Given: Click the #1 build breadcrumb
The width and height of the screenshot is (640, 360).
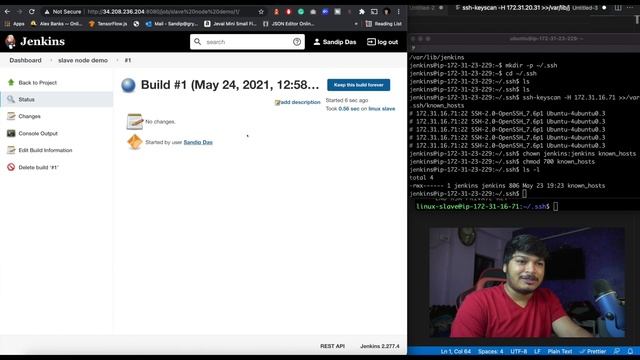Looking at the screenshot, I should (128, 60).
